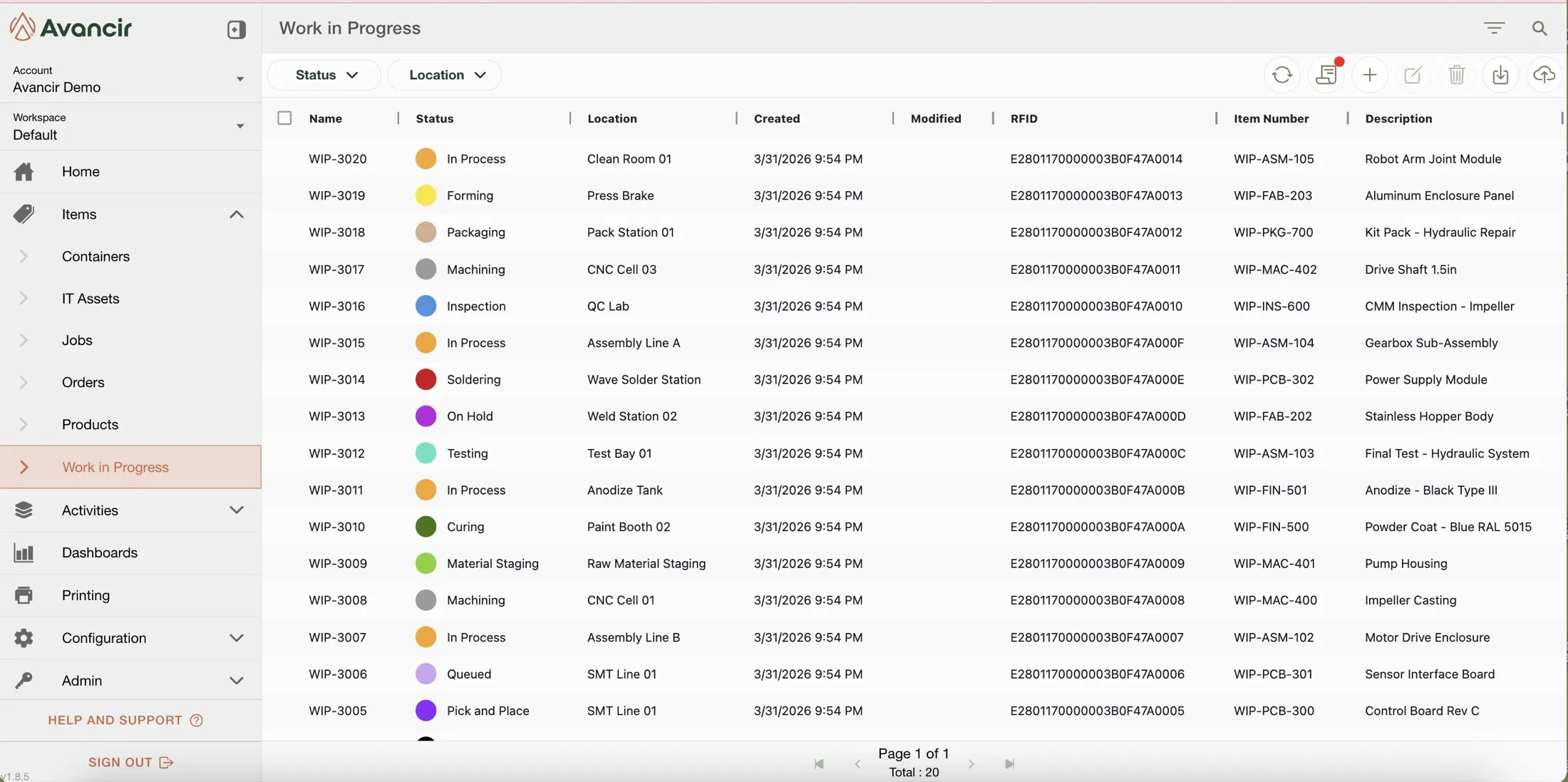1568x782 pixels.
Task: Click the red Soldering status color dot
Action: click(x=425, y=380)
